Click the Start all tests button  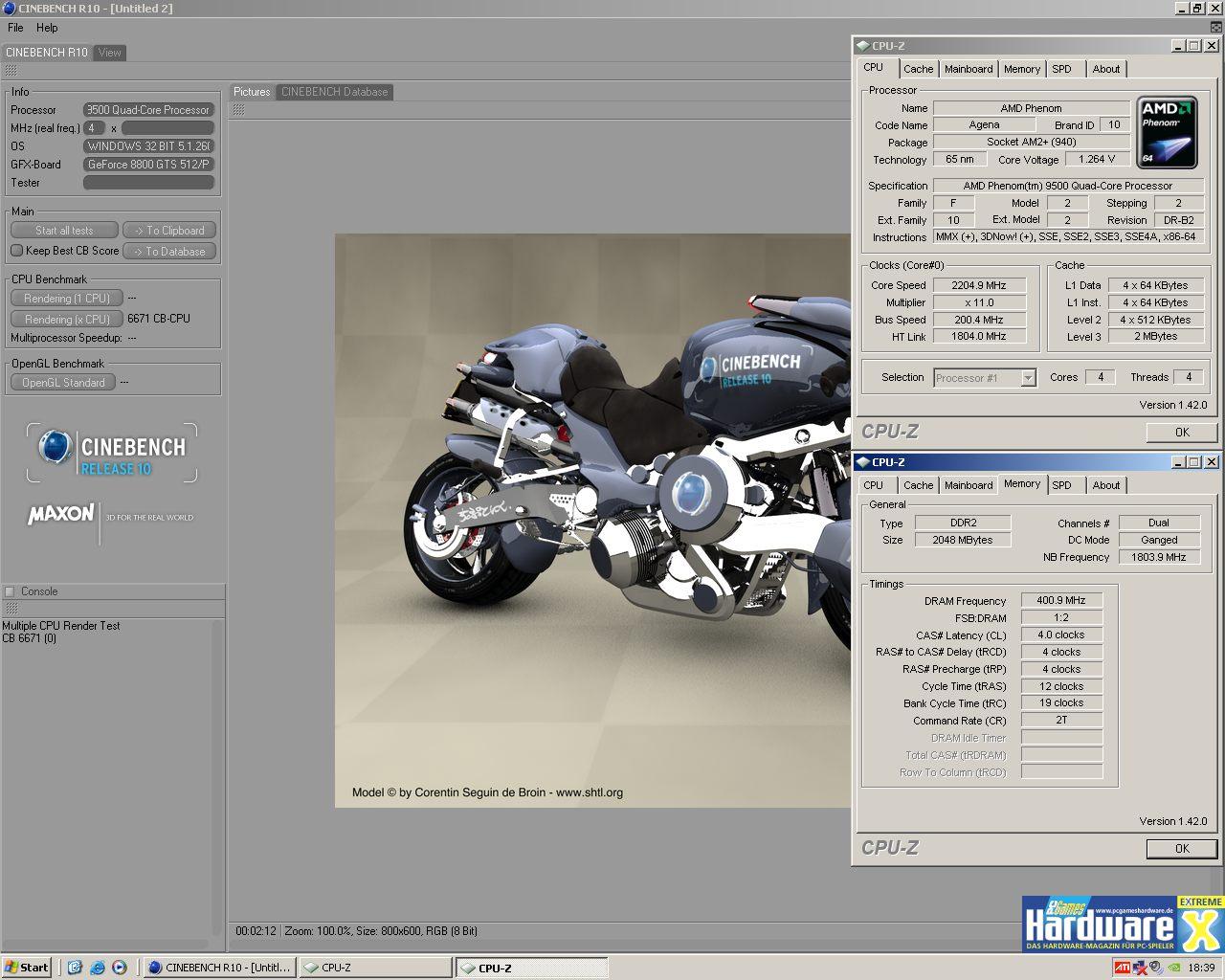click(x=64, y=231)
